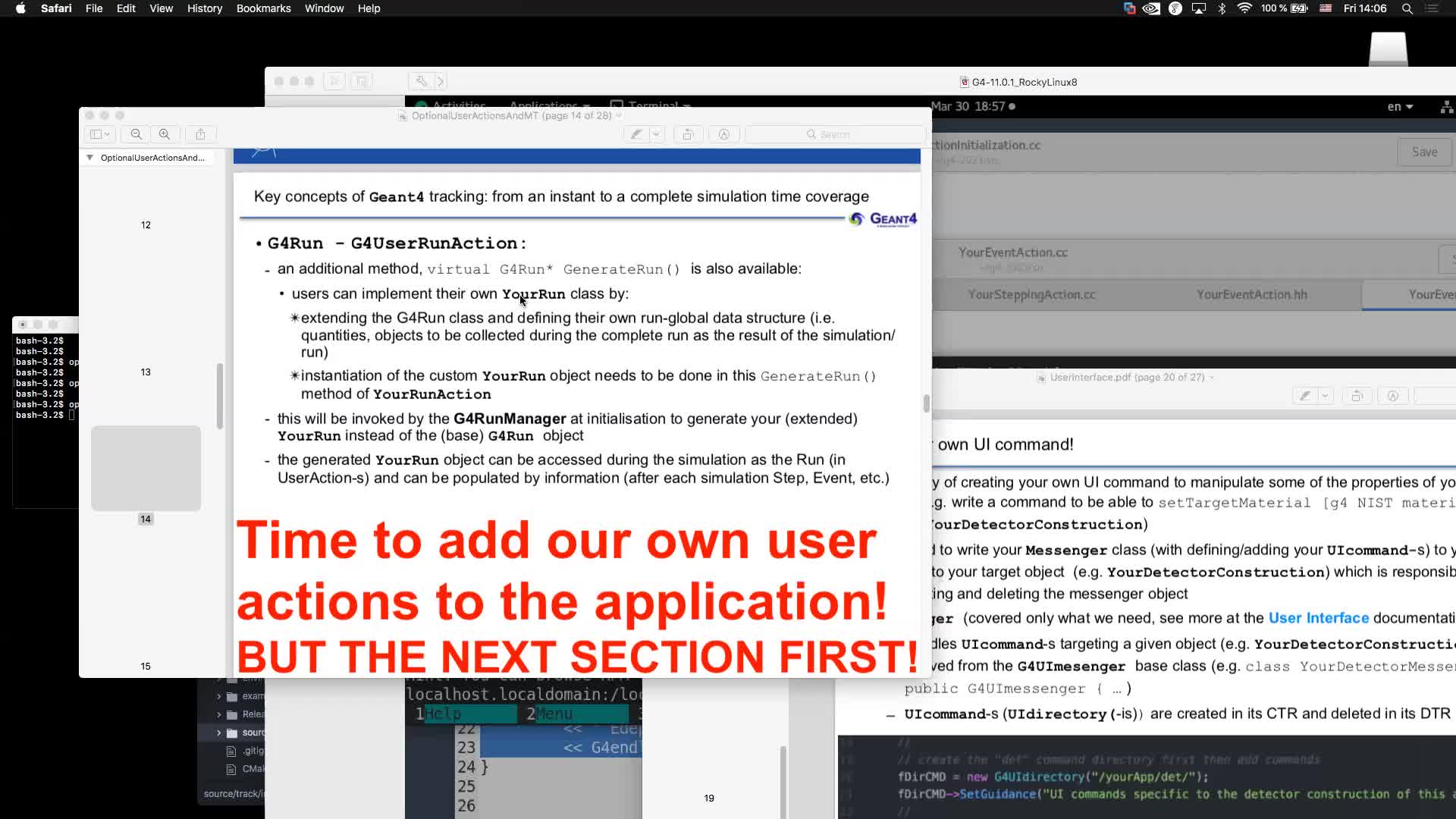The height and width of the screenshot is (819, 1456).
Task: Click the Wi-Fi status icon
Action: click(1244, 8)
